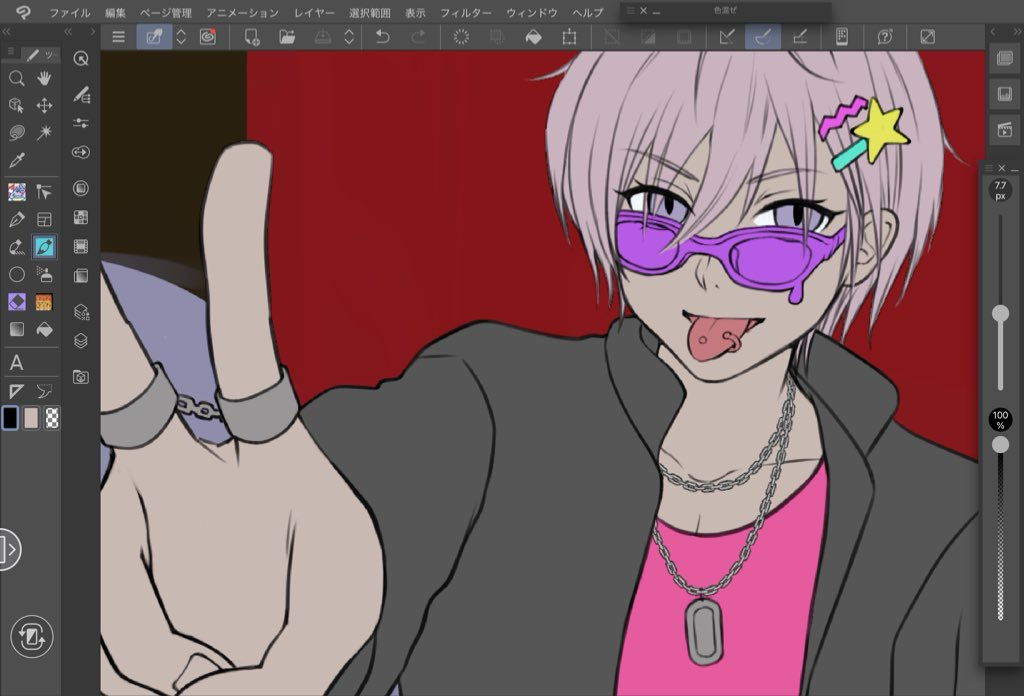Image resolution: width=1024 pixels, height=696 pixels.
Task: Open the hamburger menu in the command bar
Action: click(x=118, y=37)
